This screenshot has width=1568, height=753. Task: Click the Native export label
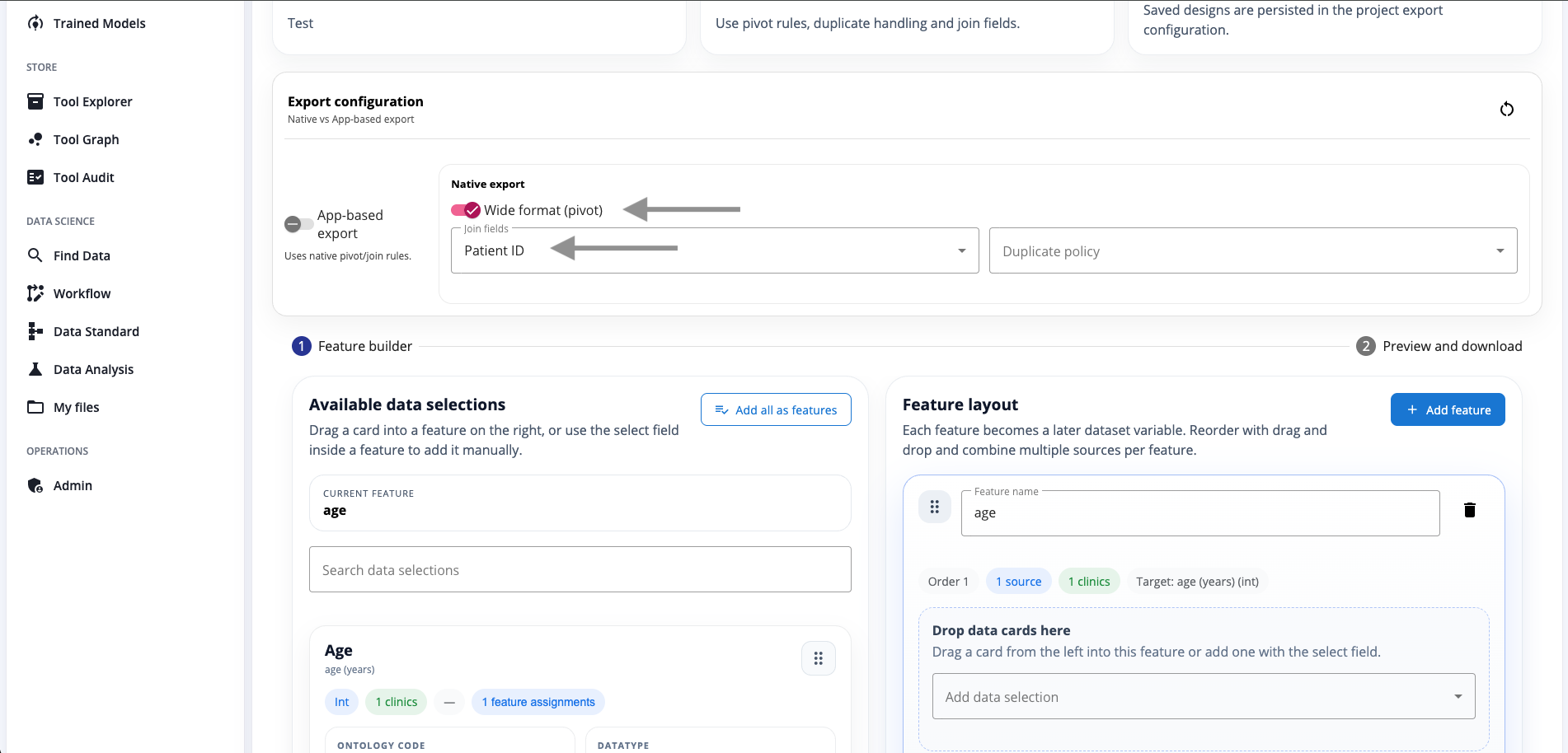(x=488, y=184)
